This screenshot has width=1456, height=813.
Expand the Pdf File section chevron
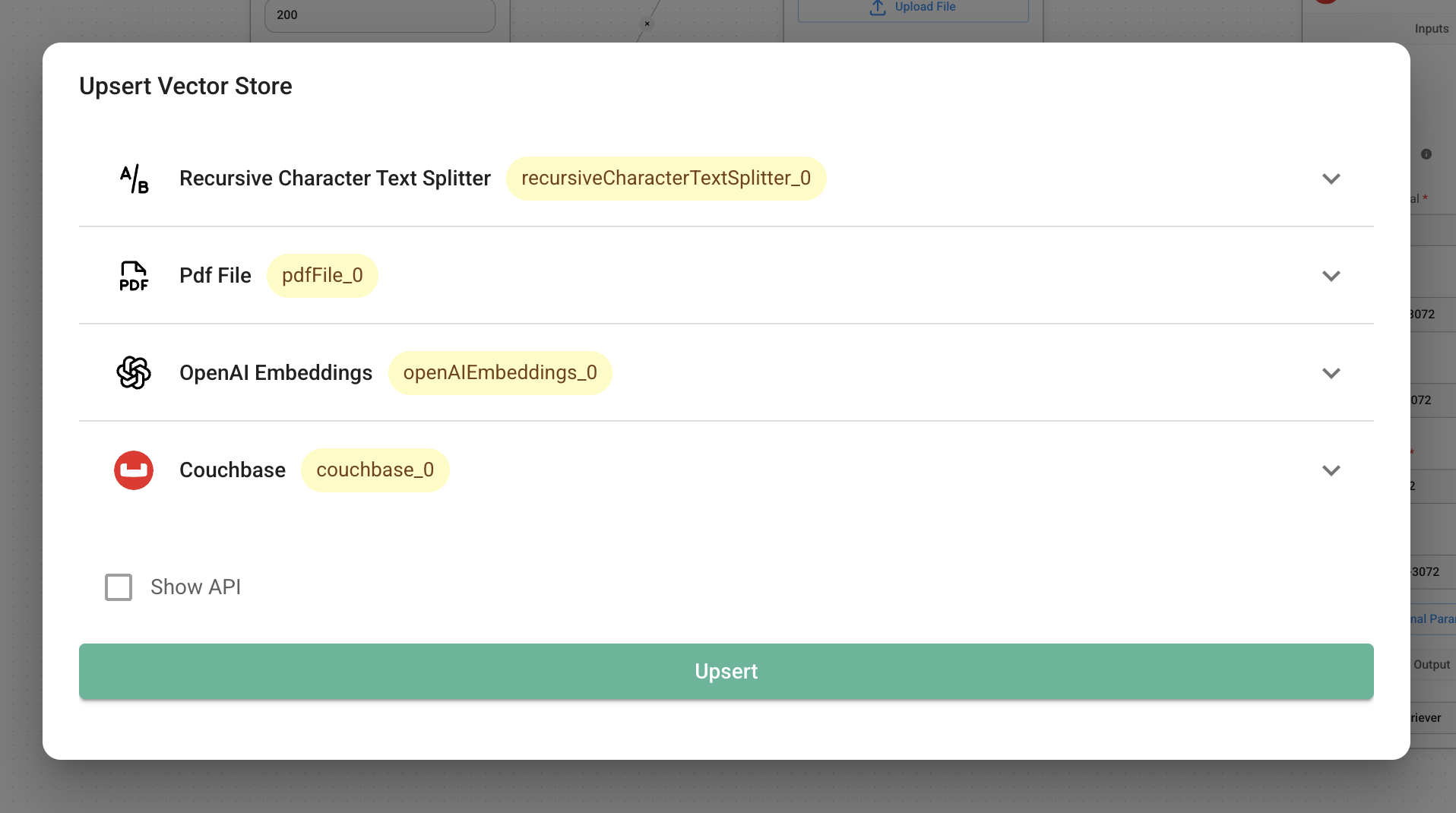click(1331, 276)
